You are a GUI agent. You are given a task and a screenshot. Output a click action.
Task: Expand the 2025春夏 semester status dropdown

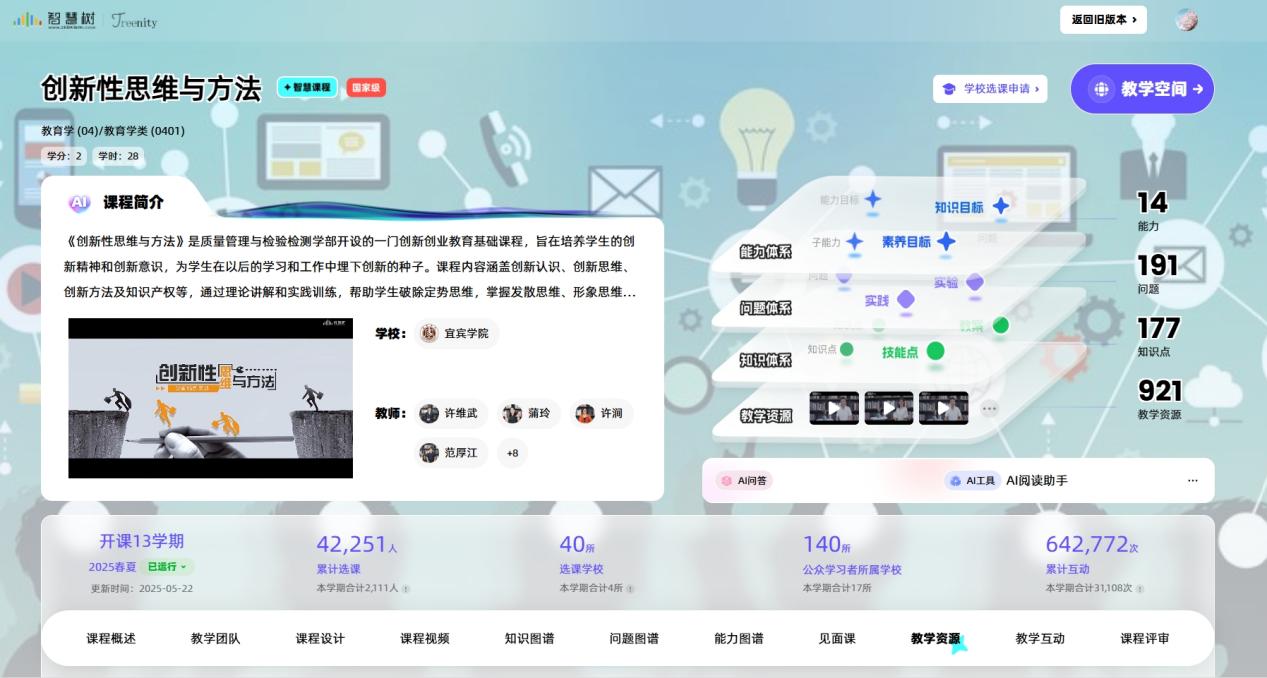168,567
